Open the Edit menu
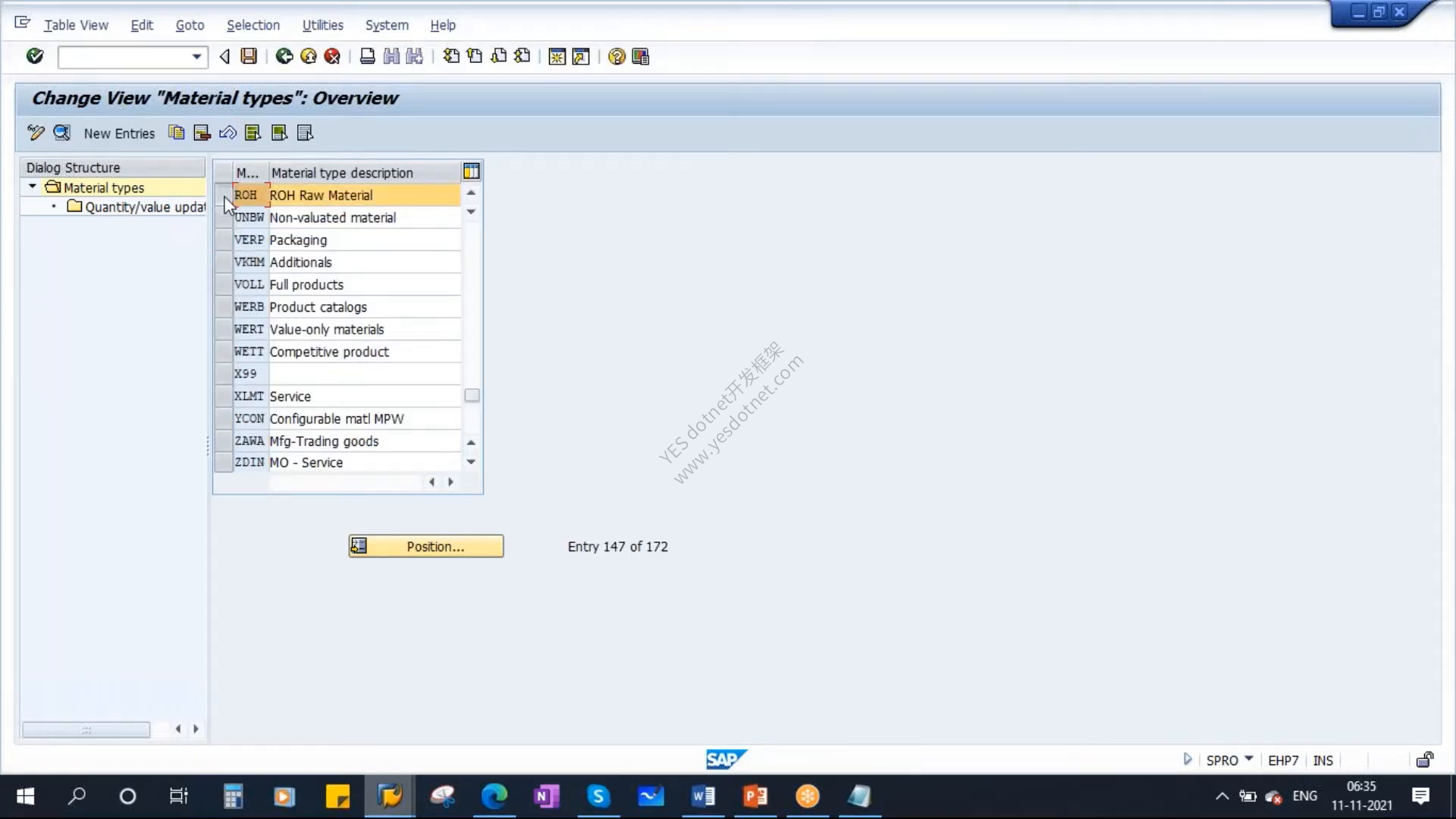The height and width of the screenshot is (819, 1456). tap(142, 25)
